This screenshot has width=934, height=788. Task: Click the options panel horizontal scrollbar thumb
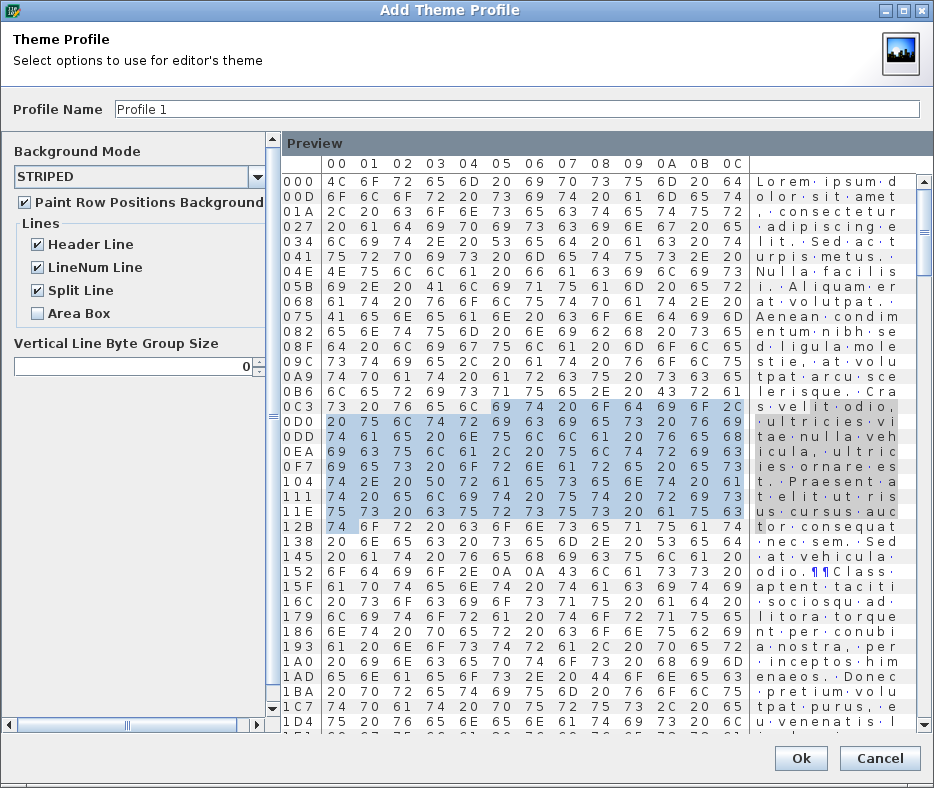tap(126, 725)
